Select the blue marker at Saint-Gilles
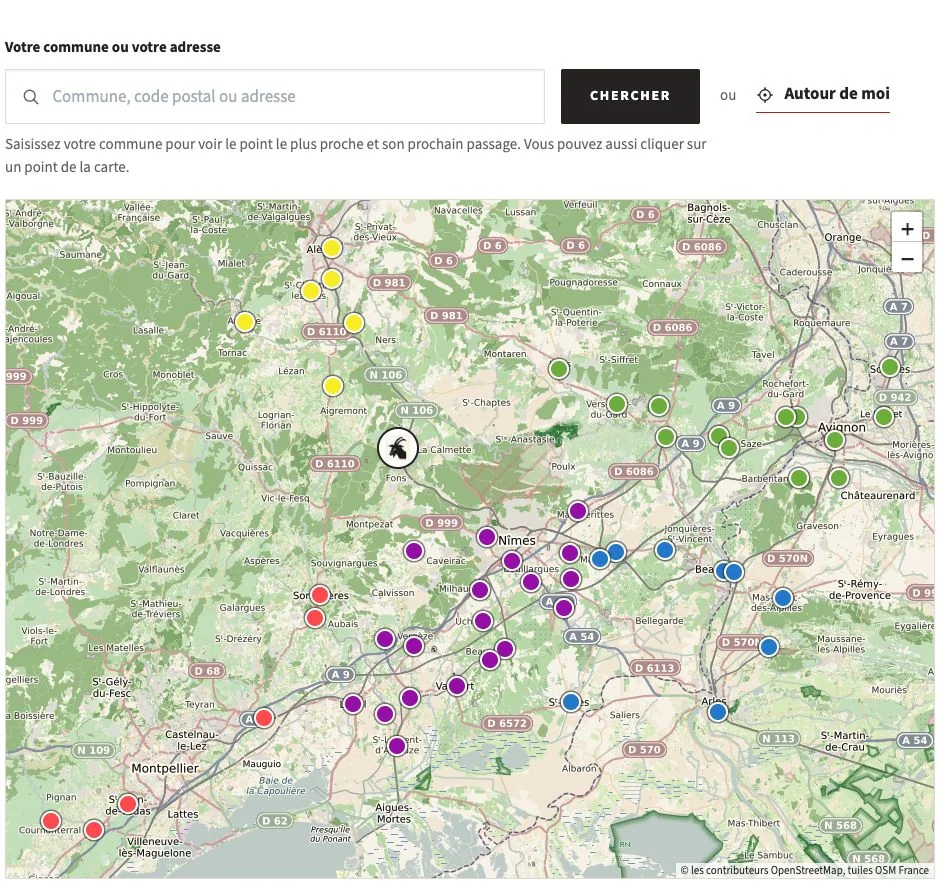 571,702
